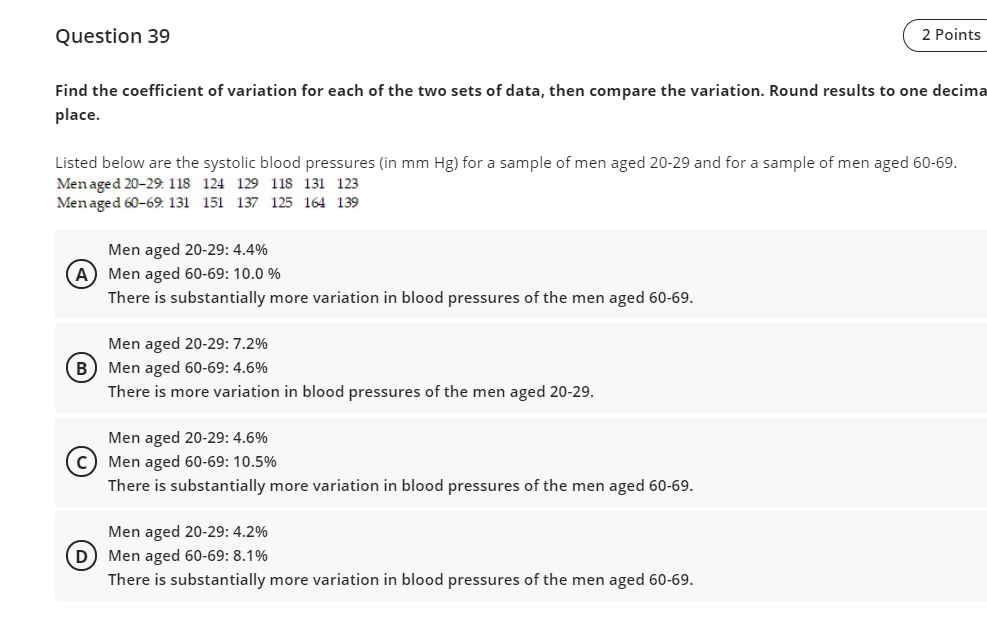987x630 pixels.
Task: Click answer C conclusion about men aged 60-69
Action: [x=401, y=485]
